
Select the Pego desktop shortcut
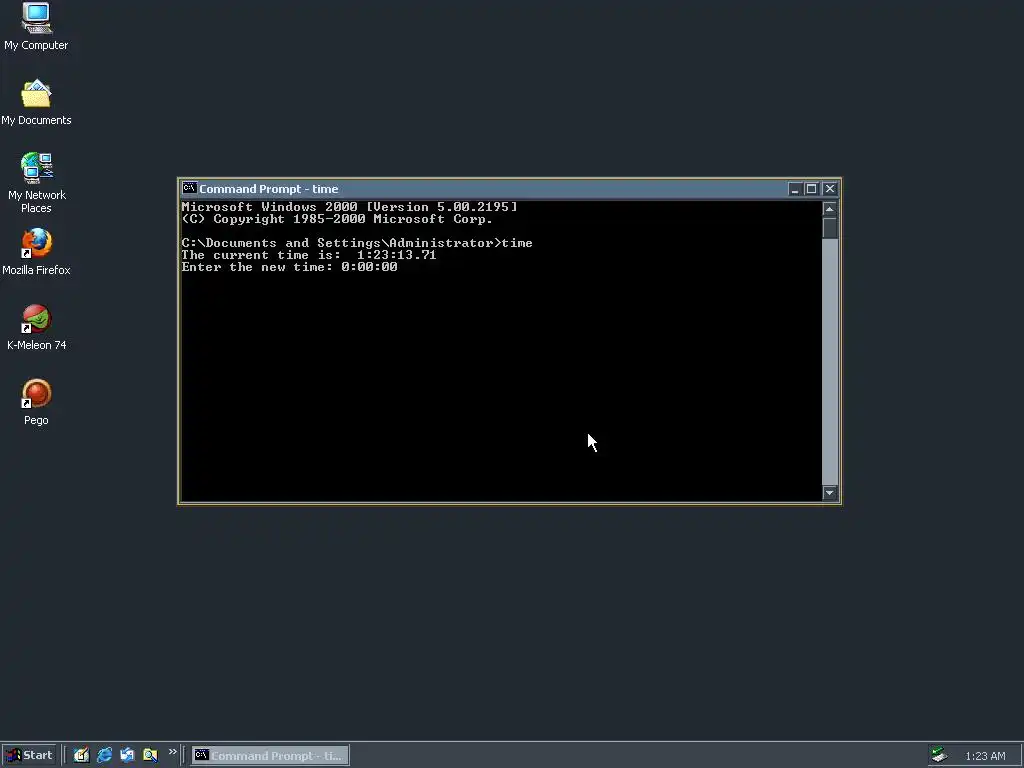[x=36, y=402]
